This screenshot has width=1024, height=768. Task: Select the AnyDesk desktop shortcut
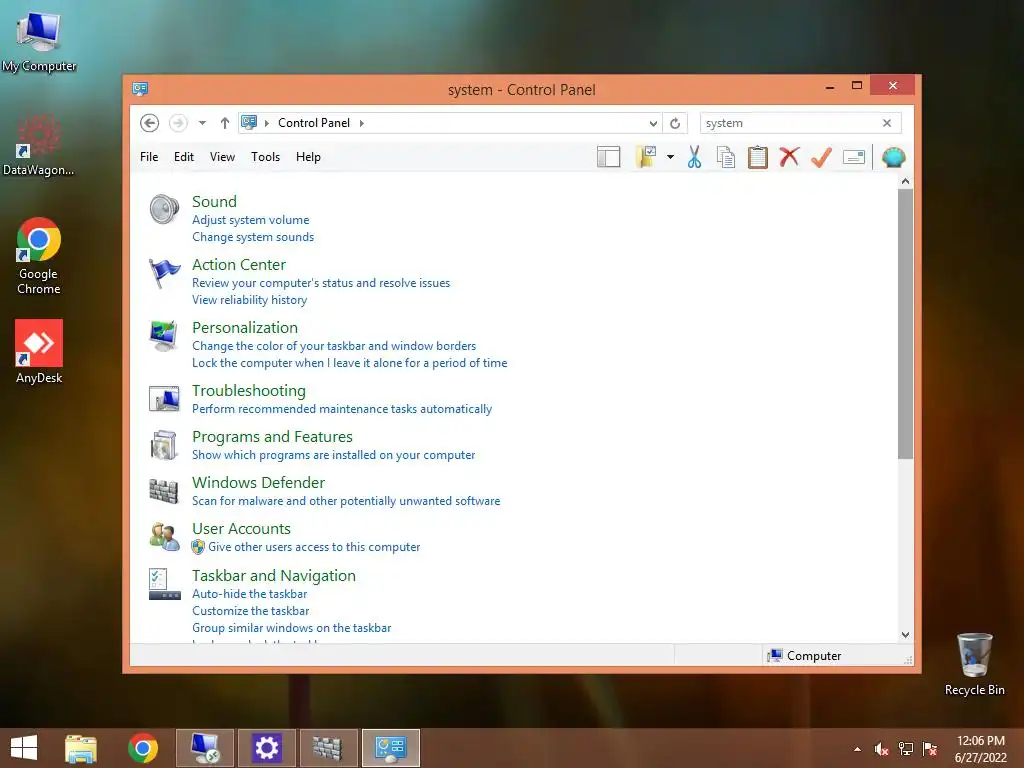(x=39, y=352)
